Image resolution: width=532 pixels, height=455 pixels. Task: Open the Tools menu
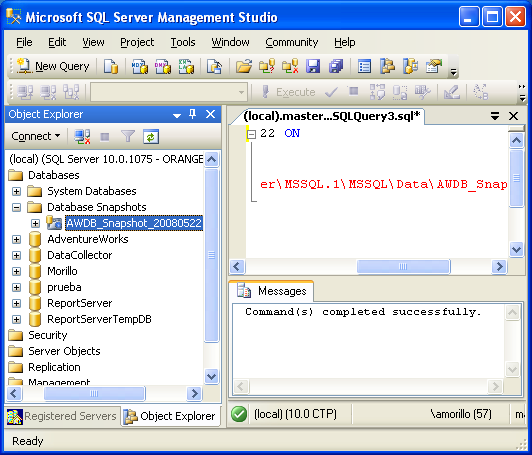tap(183, 42)
